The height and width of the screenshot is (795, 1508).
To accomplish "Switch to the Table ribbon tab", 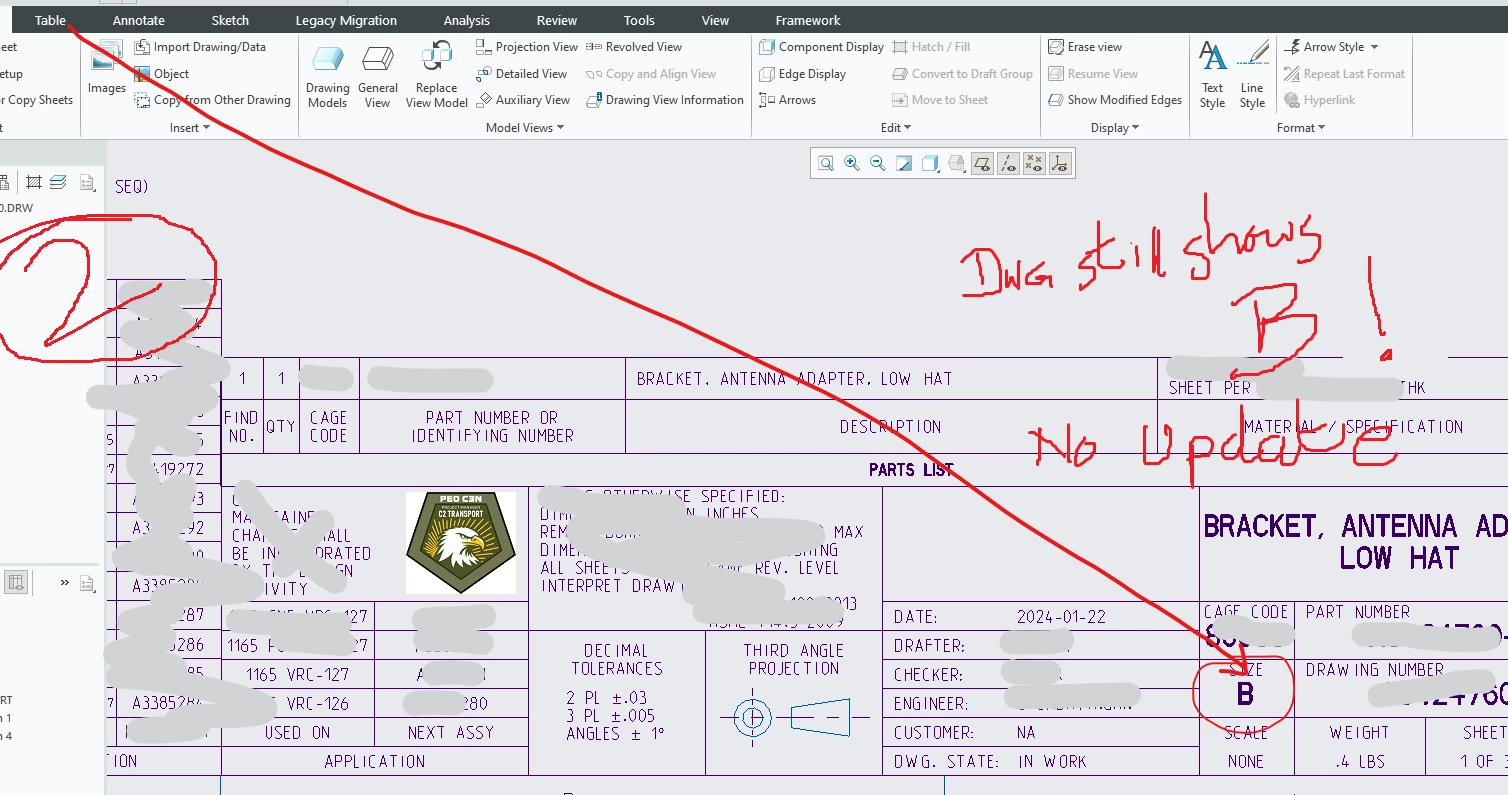I will (50, 20).
